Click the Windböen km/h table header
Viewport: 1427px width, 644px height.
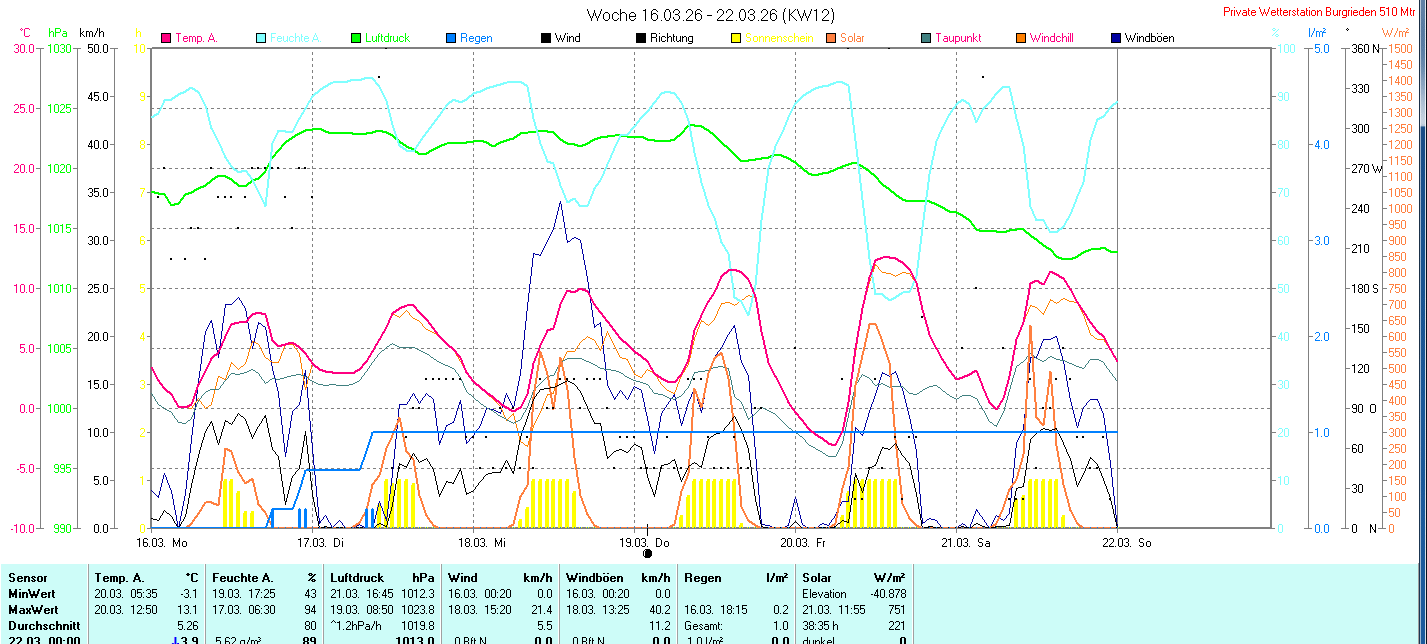(x=617, y=578)
